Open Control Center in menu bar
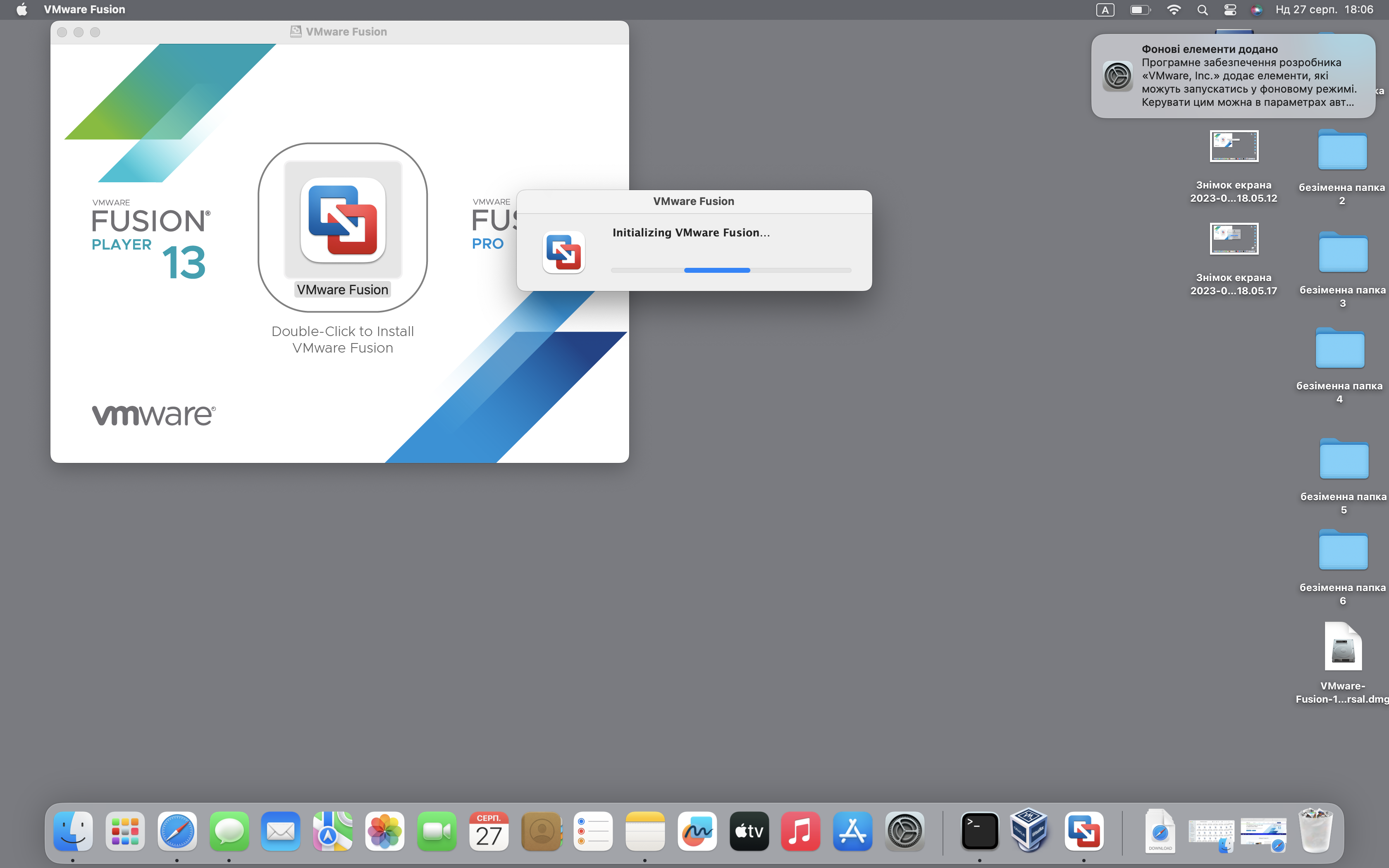 pyautogui.click(x=1230, y=10)
